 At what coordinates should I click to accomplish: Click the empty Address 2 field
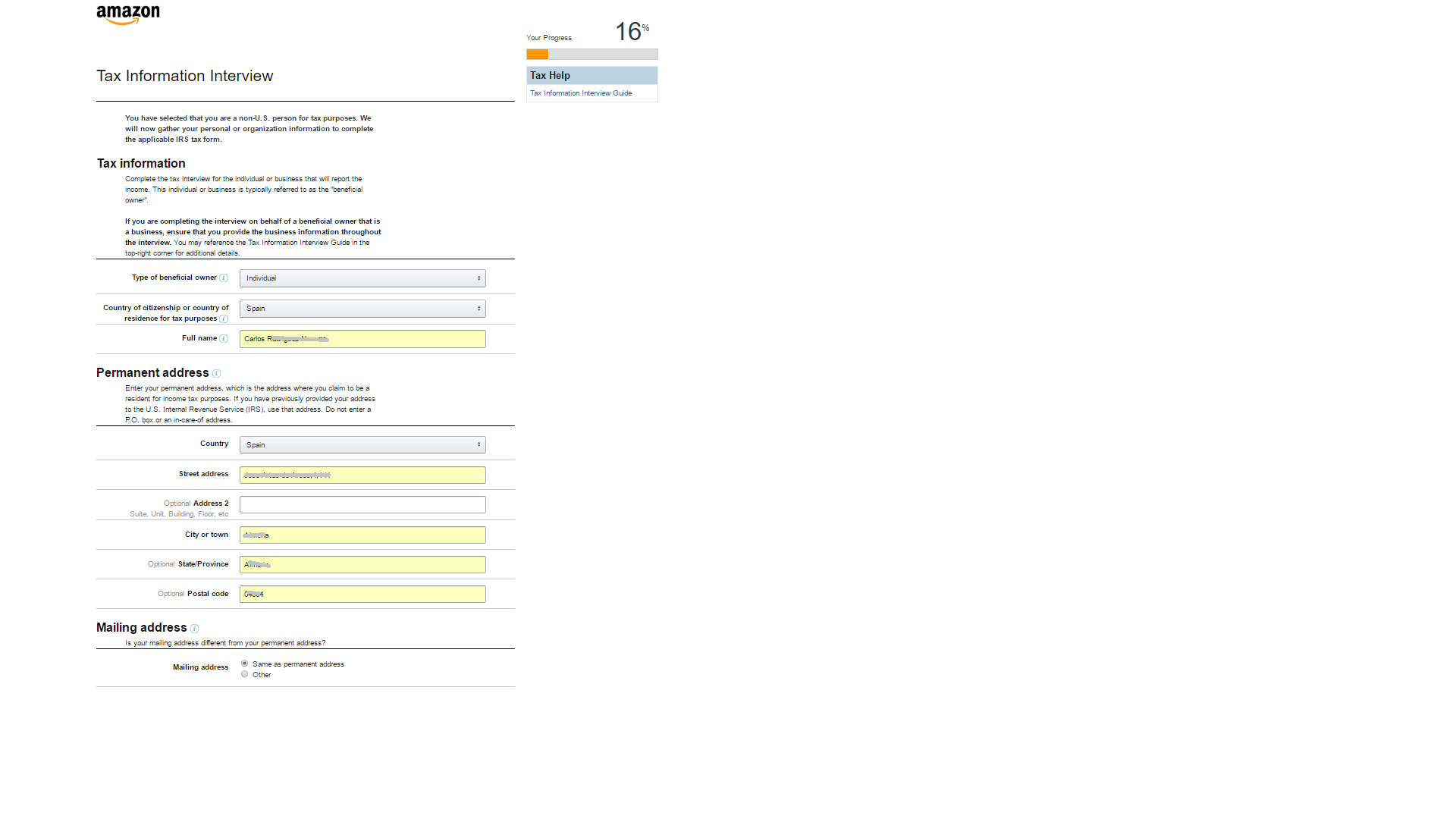point(362,505)
